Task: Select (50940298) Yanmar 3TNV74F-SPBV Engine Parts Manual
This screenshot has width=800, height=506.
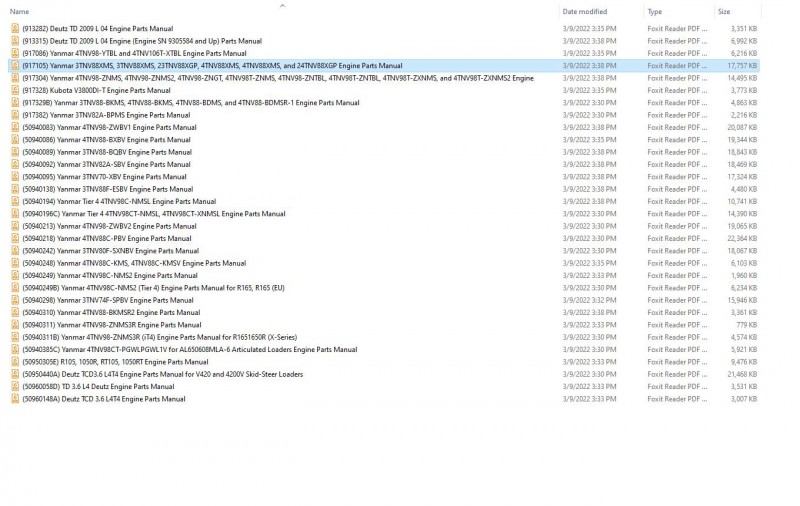Action: 384,300
